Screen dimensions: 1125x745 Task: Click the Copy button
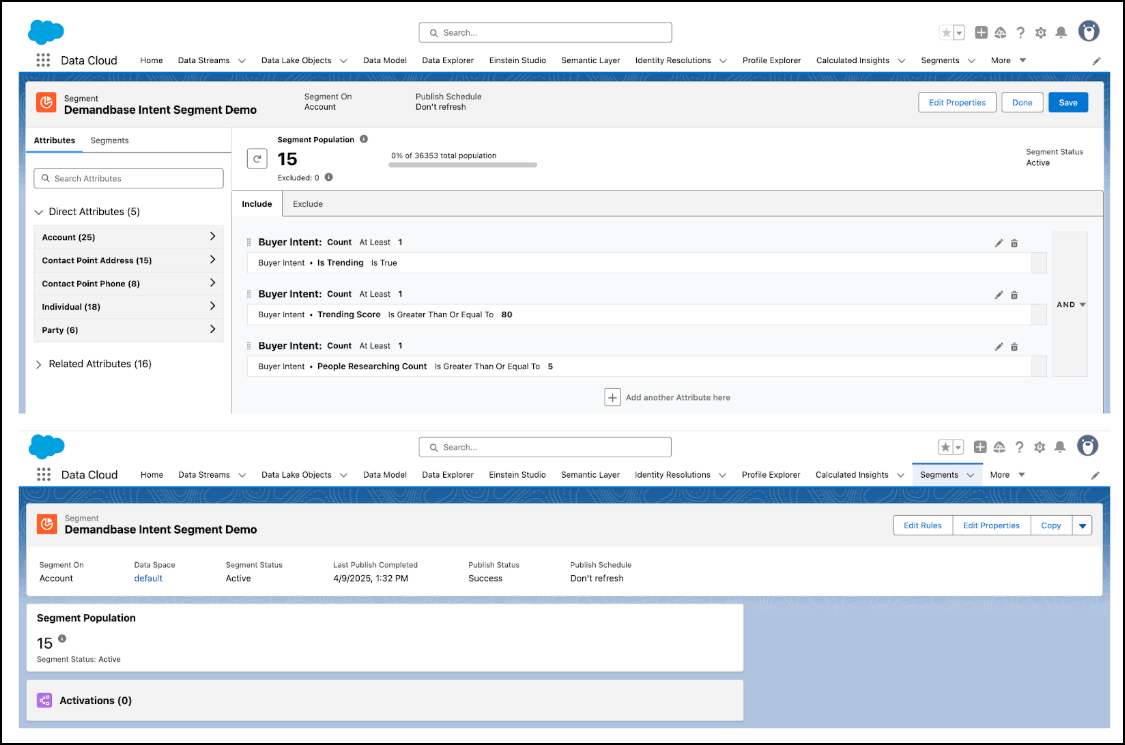coord(1051,525)
